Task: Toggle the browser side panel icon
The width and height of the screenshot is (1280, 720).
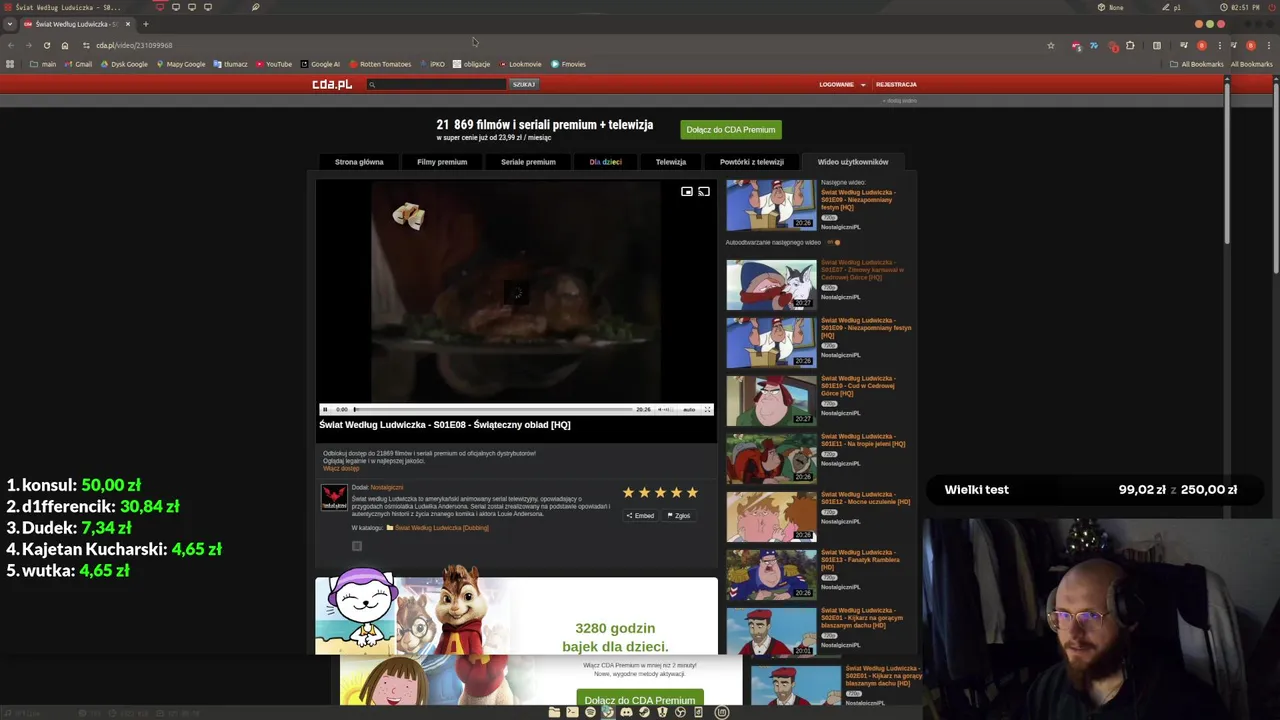Action: [1157, 45]
